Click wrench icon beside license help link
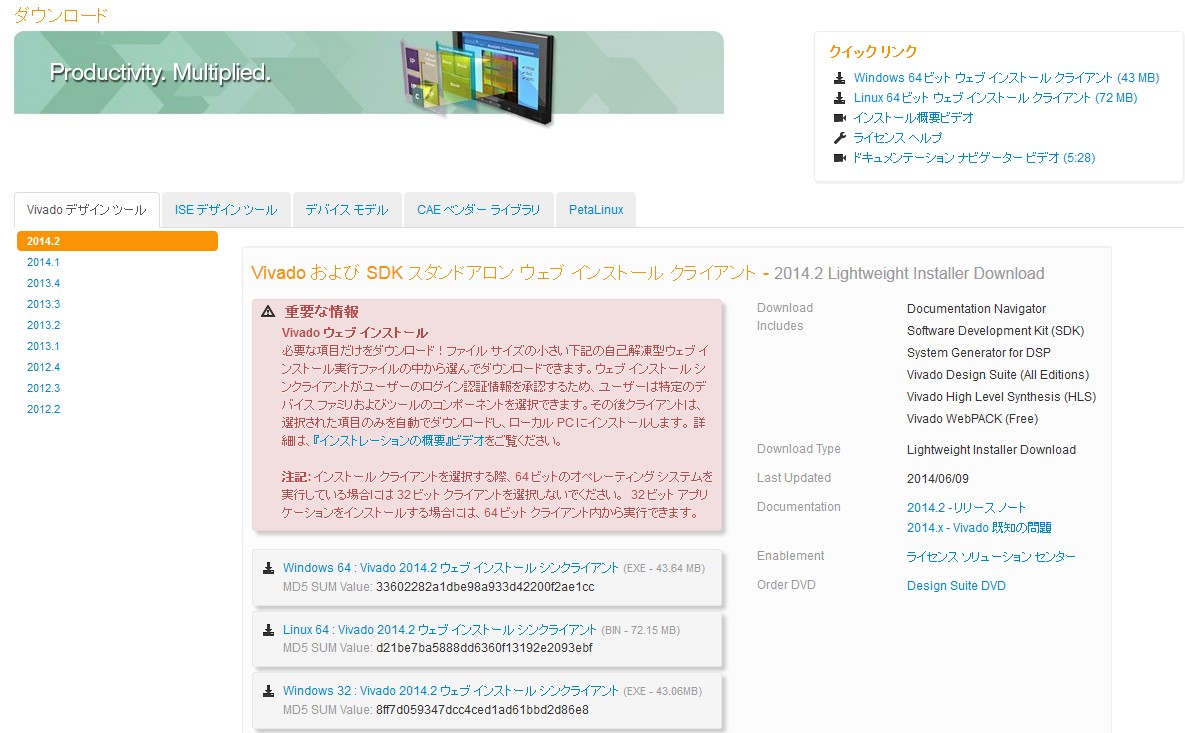This screenshot has width=1185, height=733. (839, 138)
